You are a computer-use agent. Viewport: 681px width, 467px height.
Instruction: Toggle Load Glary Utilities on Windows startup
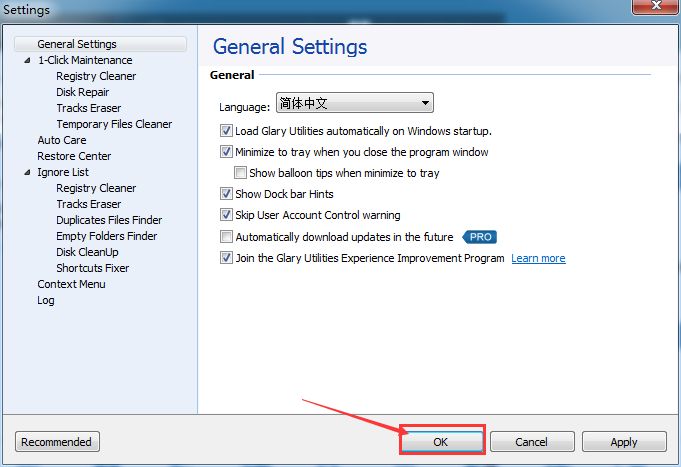coord(226,131)
